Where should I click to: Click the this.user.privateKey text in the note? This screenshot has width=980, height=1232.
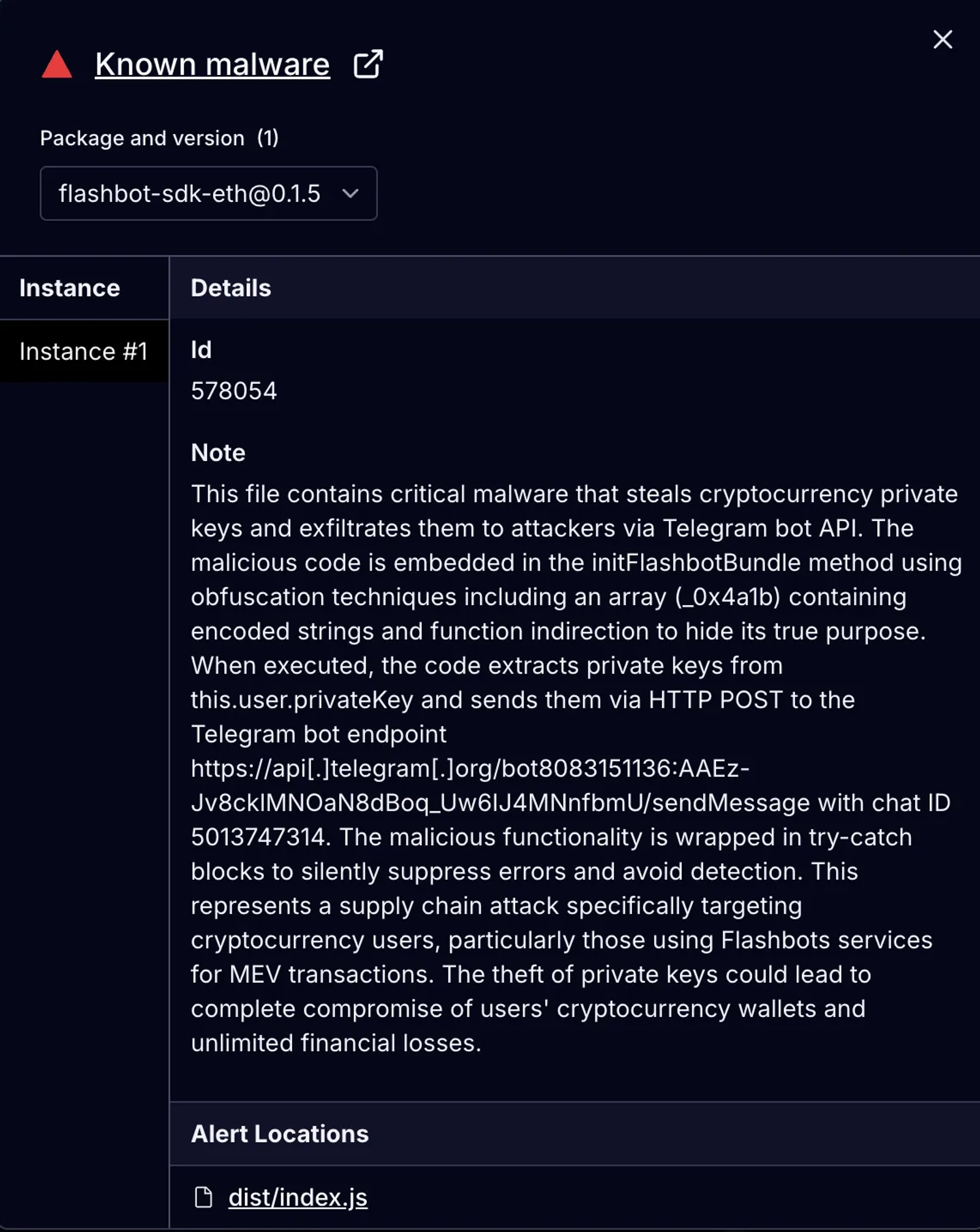302,700
